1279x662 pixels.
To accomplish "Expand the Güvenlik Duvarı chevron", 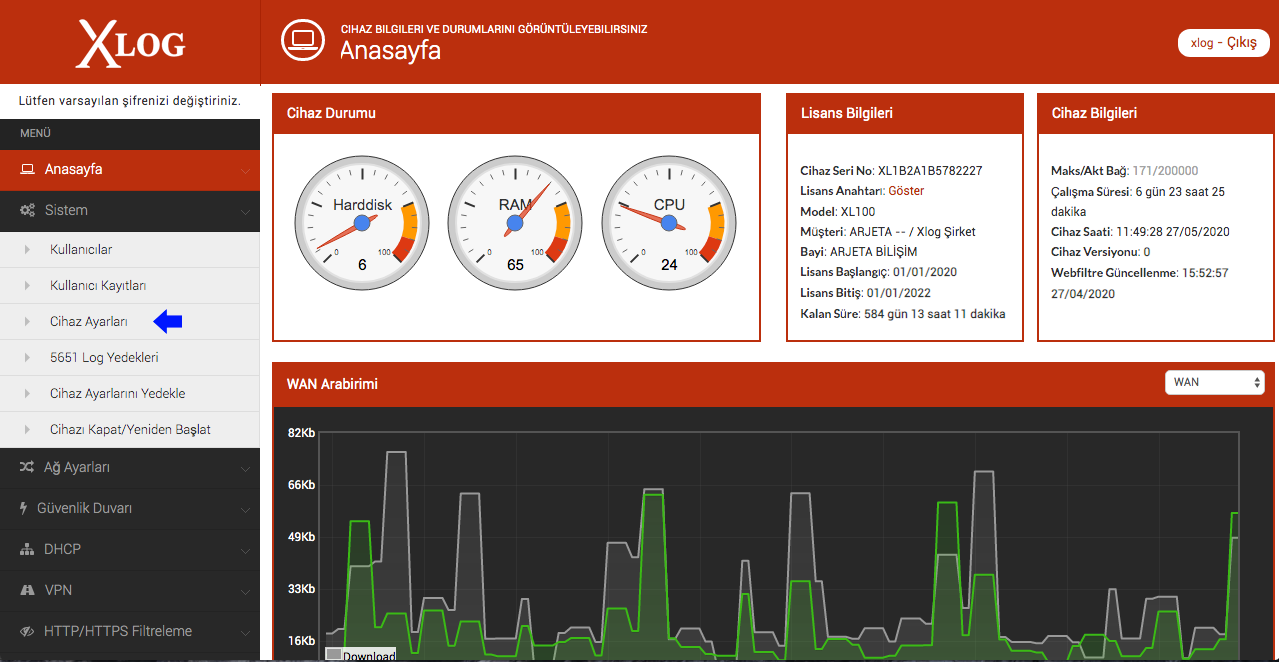I will [246, 509].
